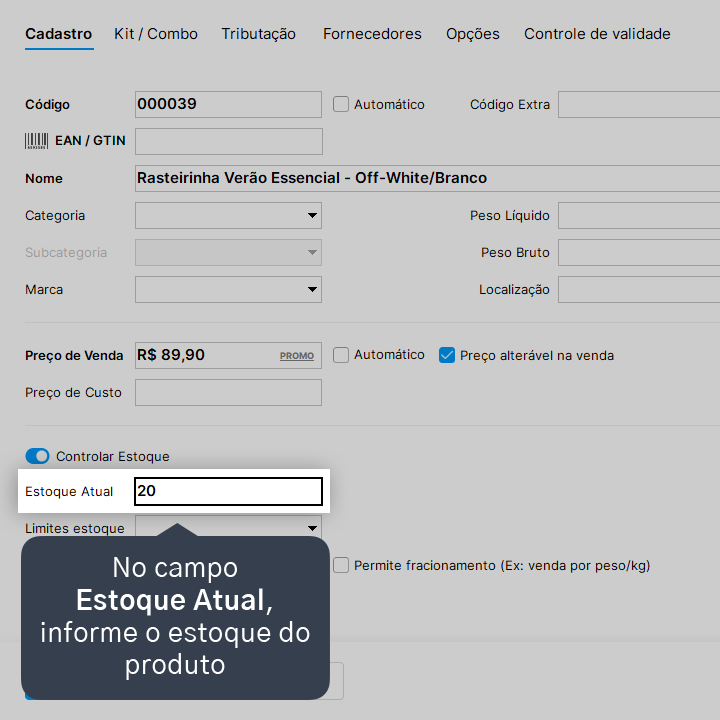The height and width of the screenshot is (720, 720).
Task: Click the barcode icon beside EAN / GTIN
Action: pos(36,141)
